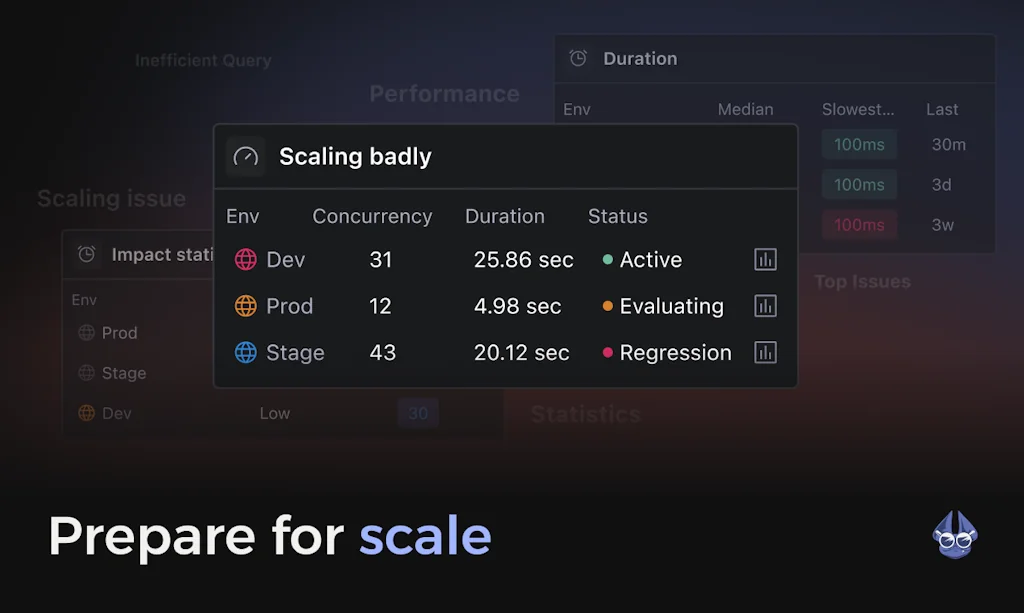
Task: Switch to the Statistics tab
Action: [585, 413]
